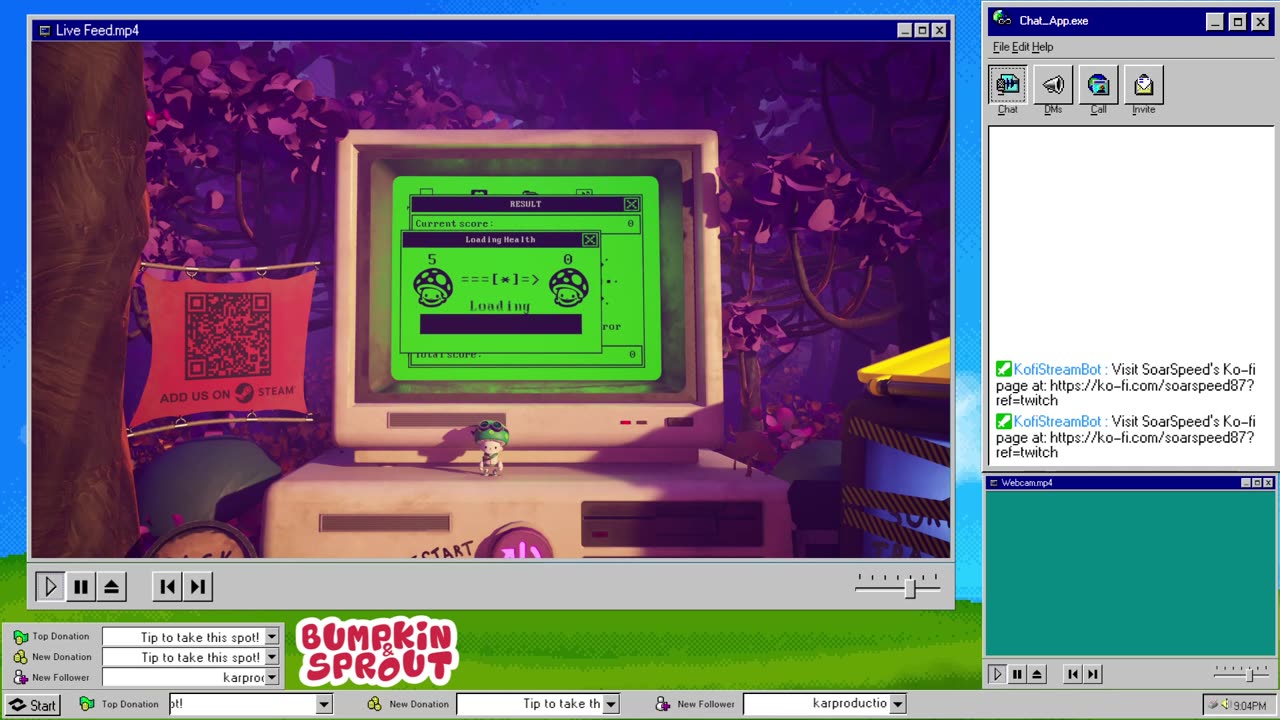Open the DMs megaphone icon
This screenshot has width=1280, height=720.
[1053, 85]
